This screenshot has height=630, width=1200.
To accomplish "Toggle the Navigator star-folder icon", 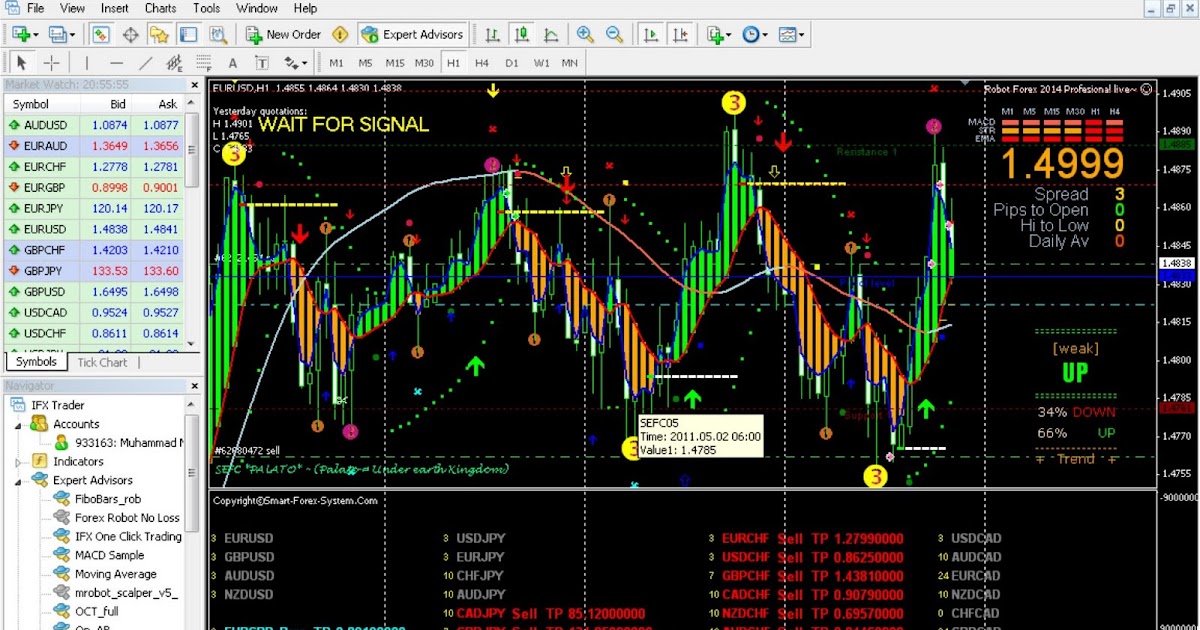I will click(159, 35).
